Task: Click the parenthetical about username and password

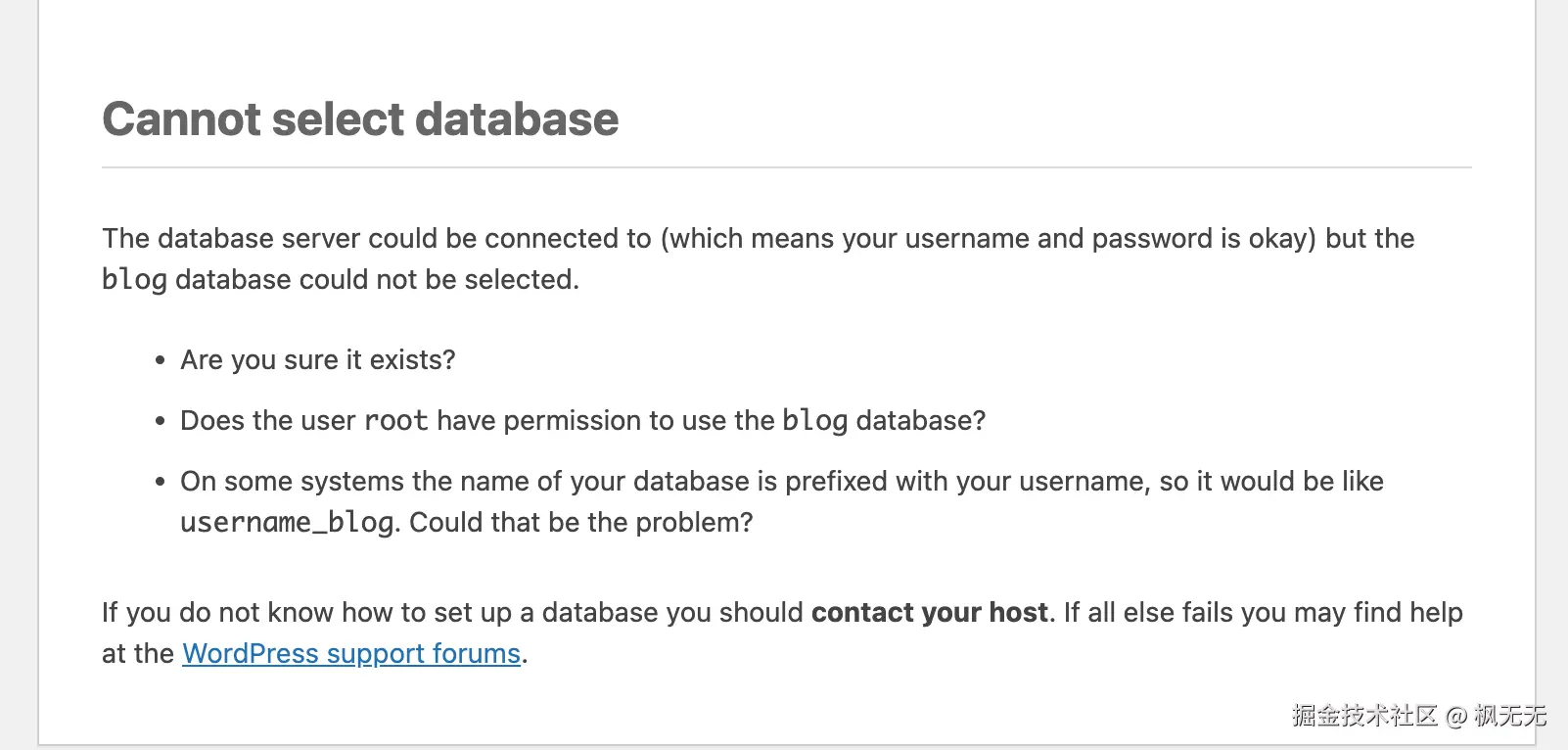Action: pos(989,239)
